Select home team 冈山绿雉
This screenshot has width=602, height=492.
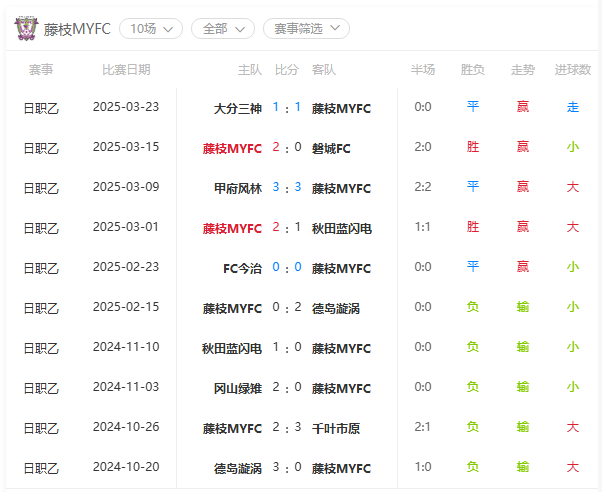(x=238, y=388)
